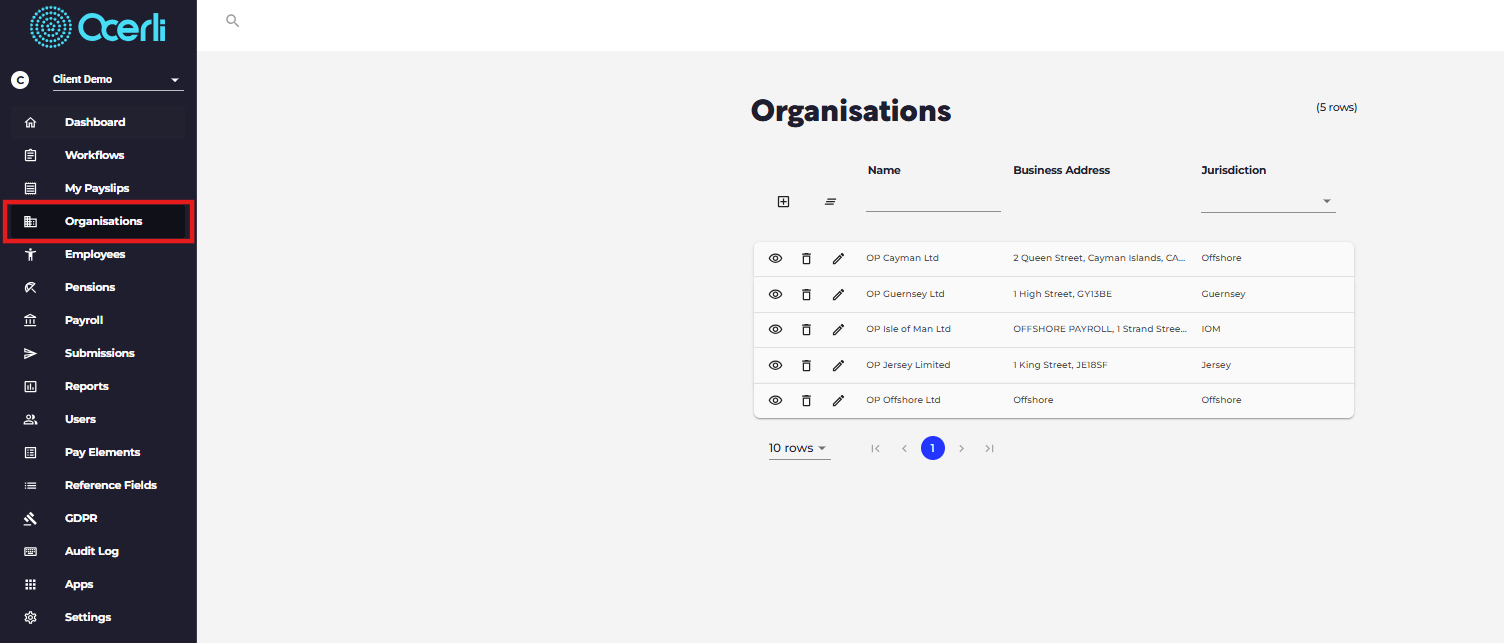This screenshot has width=1504, height=643.
Task: Edit OP Jersey Limited with pencil icon
Action: (x=838, y=365)
